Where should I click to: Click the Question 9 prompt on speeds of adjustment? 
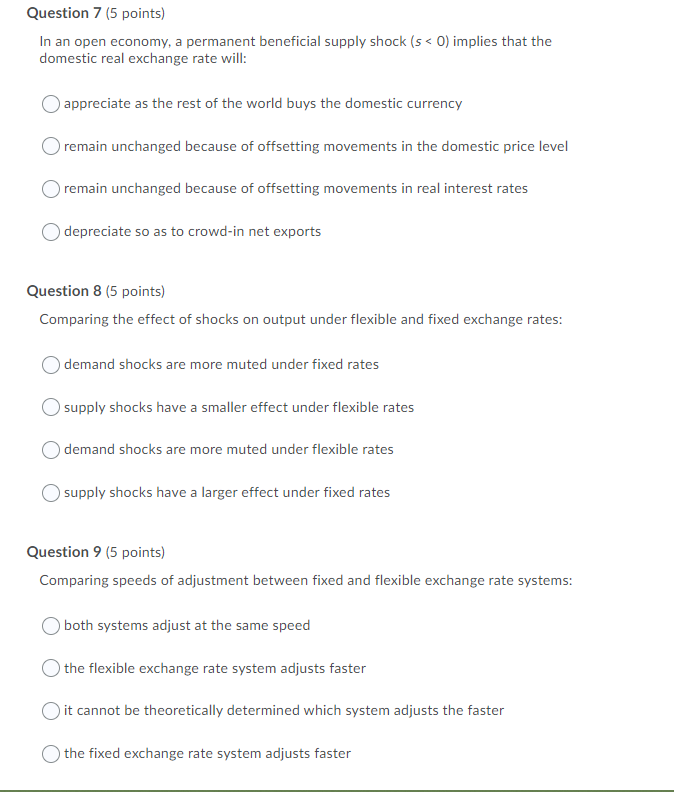point(306,580)
